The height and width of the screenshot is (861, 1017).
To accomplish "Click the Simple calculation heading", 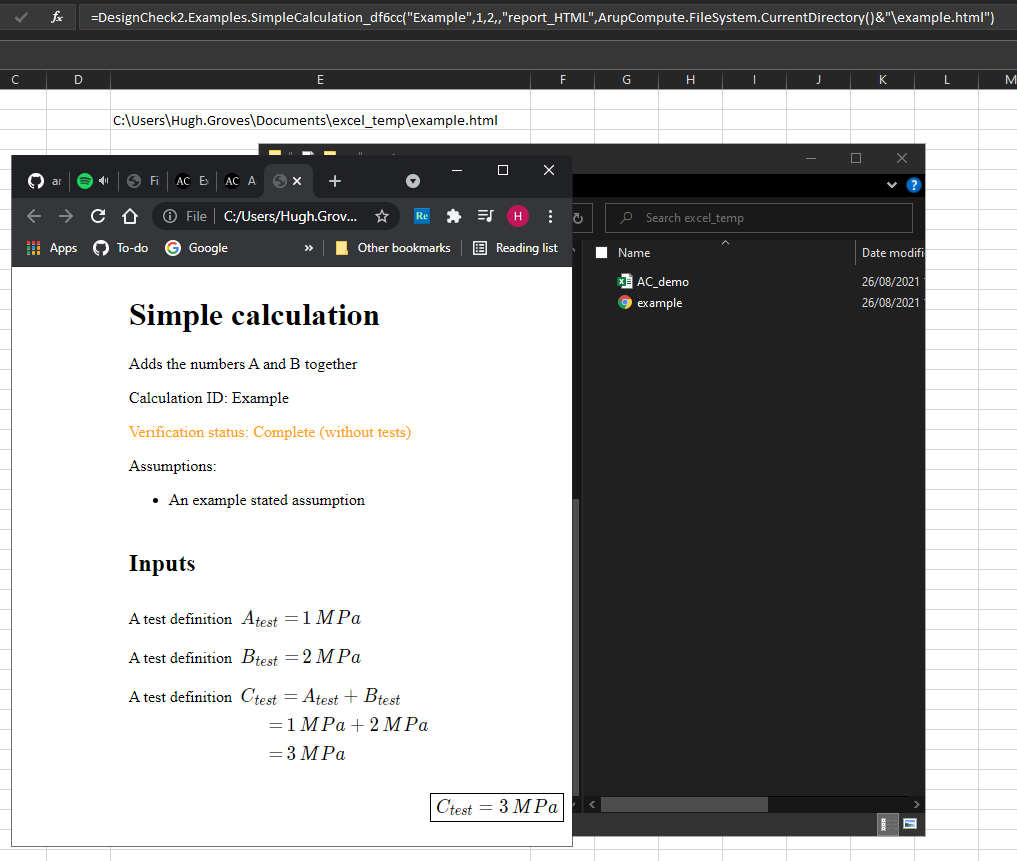I will tap(254, 316).
